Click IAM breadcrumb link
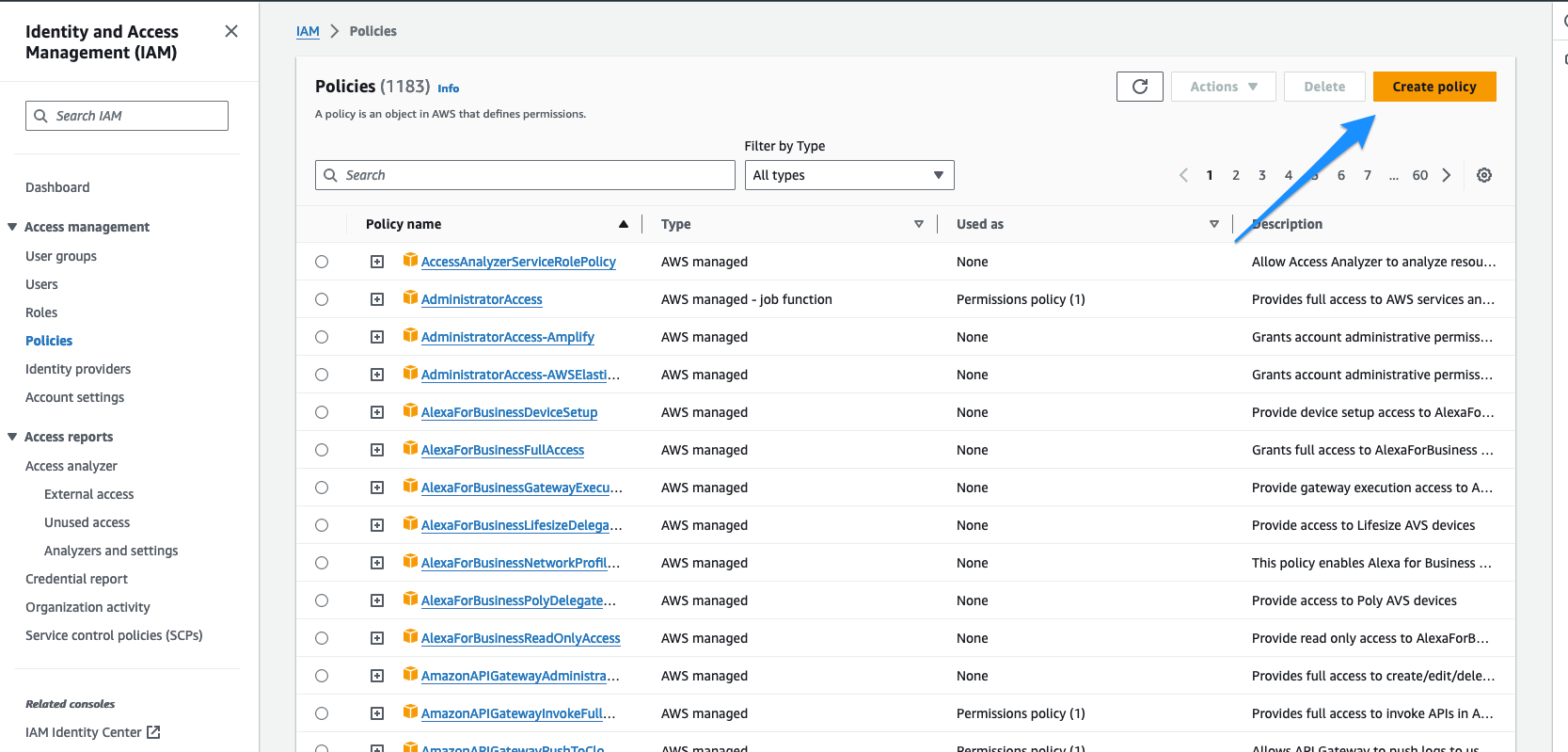The width and height of the screenshot is (1568, 752). [308, 31]
